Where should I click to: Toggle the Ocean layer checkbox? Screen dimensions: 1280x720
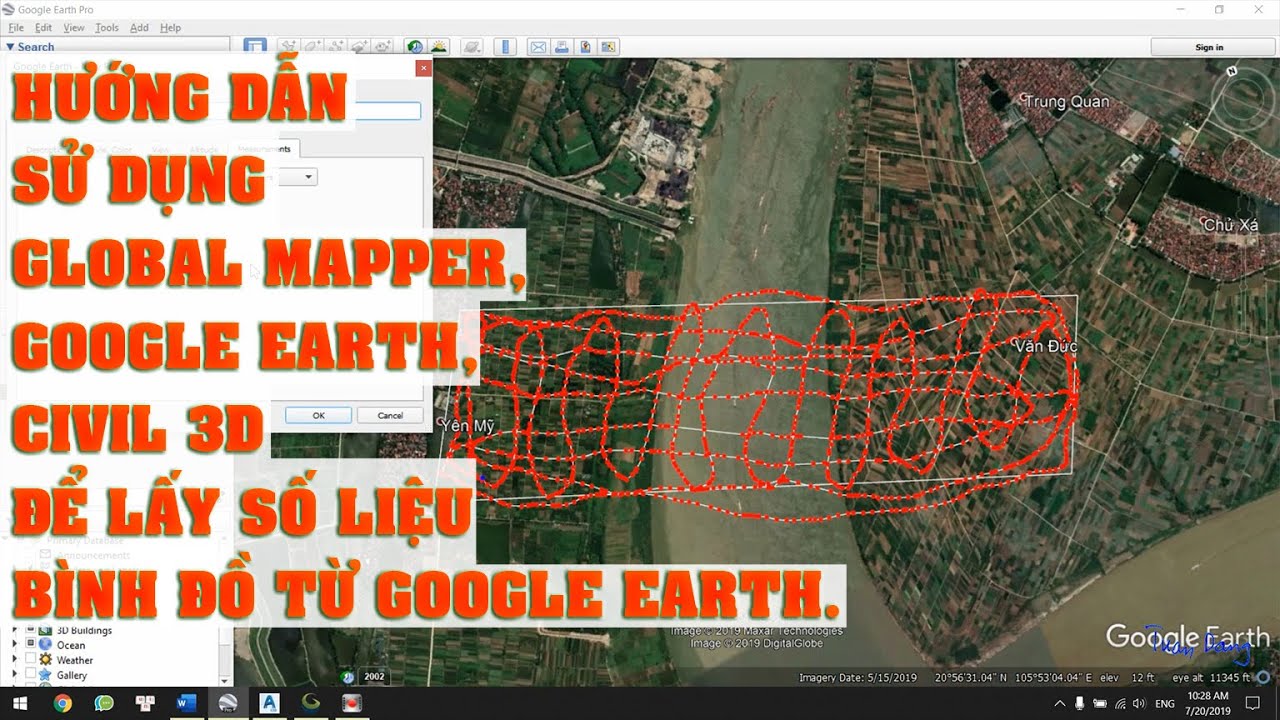pyautogui.click(x=30, y=645)
